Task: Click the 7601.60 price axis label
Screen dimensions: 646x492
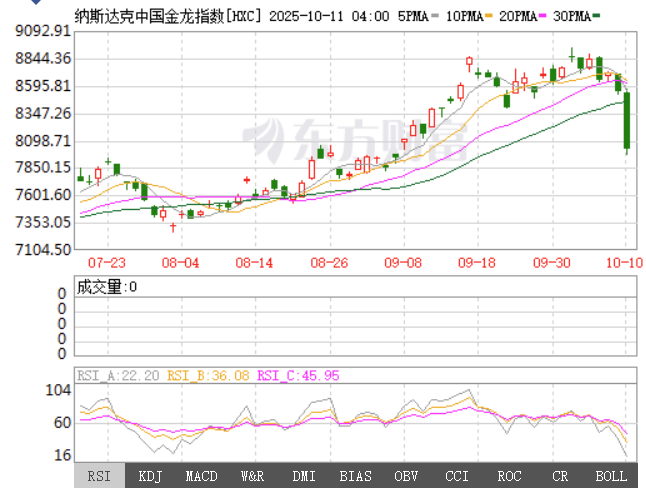Action: (x=43, y=195)
